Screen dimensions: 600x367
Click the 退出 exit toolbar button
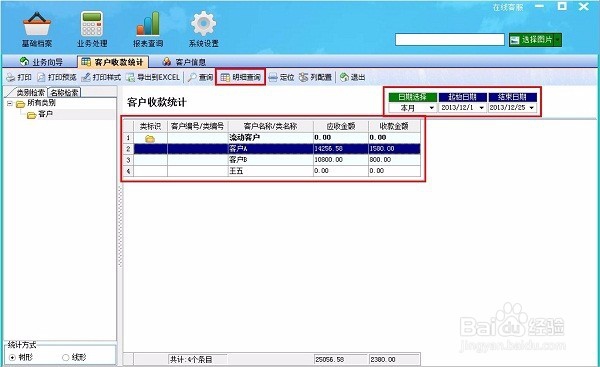pos(352,77)
